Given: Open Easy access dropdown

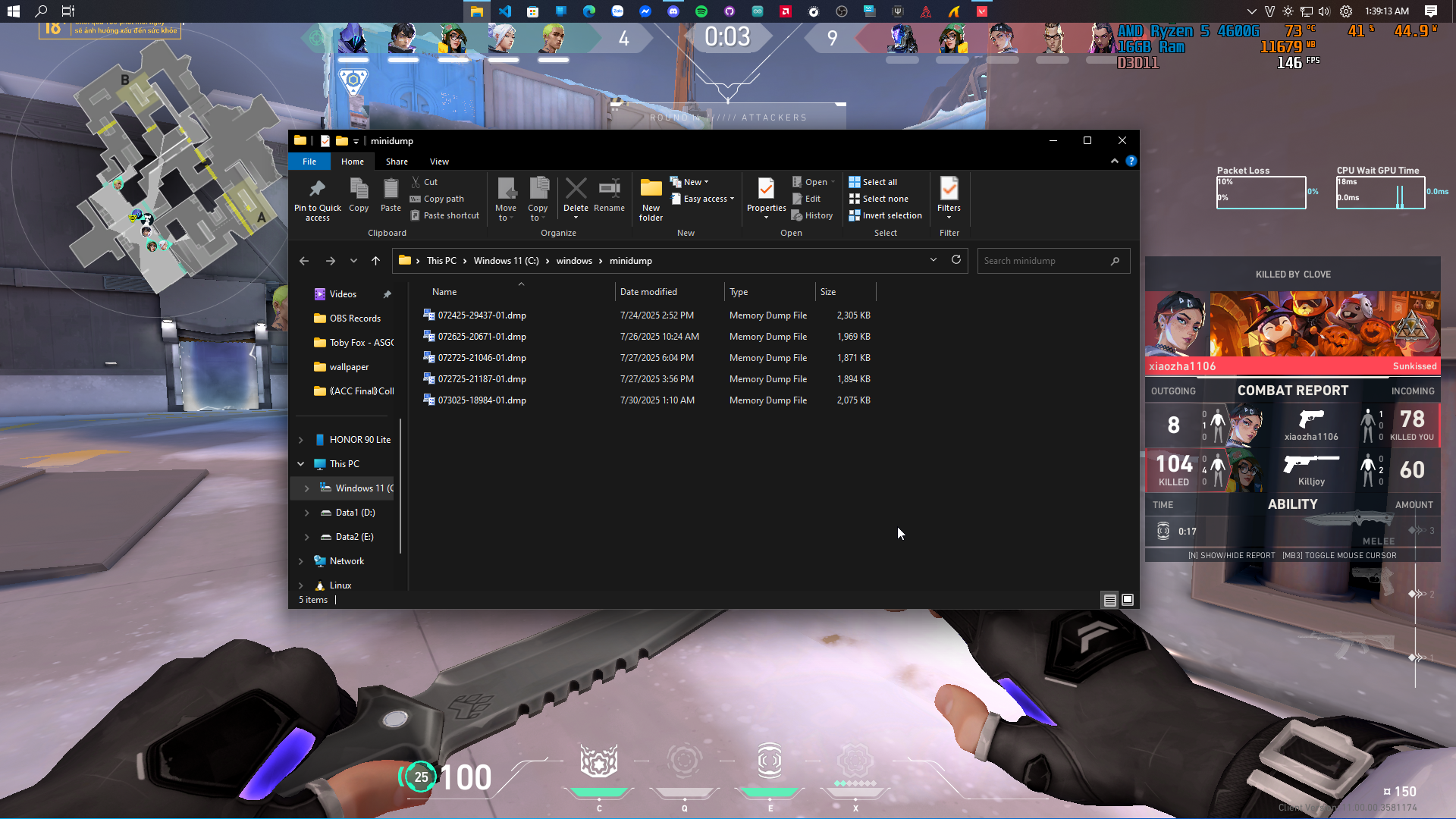Looking at the screenshot, I should (x=703, y=199).
